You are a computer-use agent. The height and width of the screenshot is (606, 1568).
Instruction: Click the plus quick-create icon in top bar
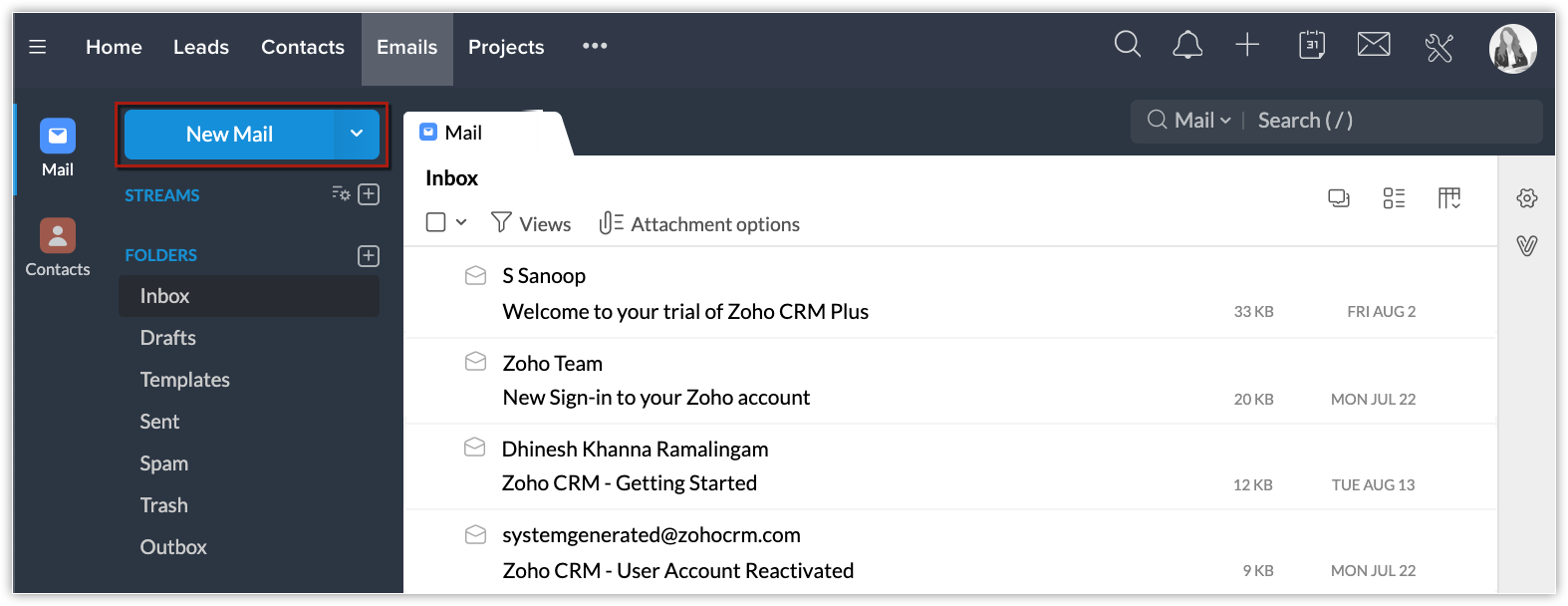point(1247,45)
